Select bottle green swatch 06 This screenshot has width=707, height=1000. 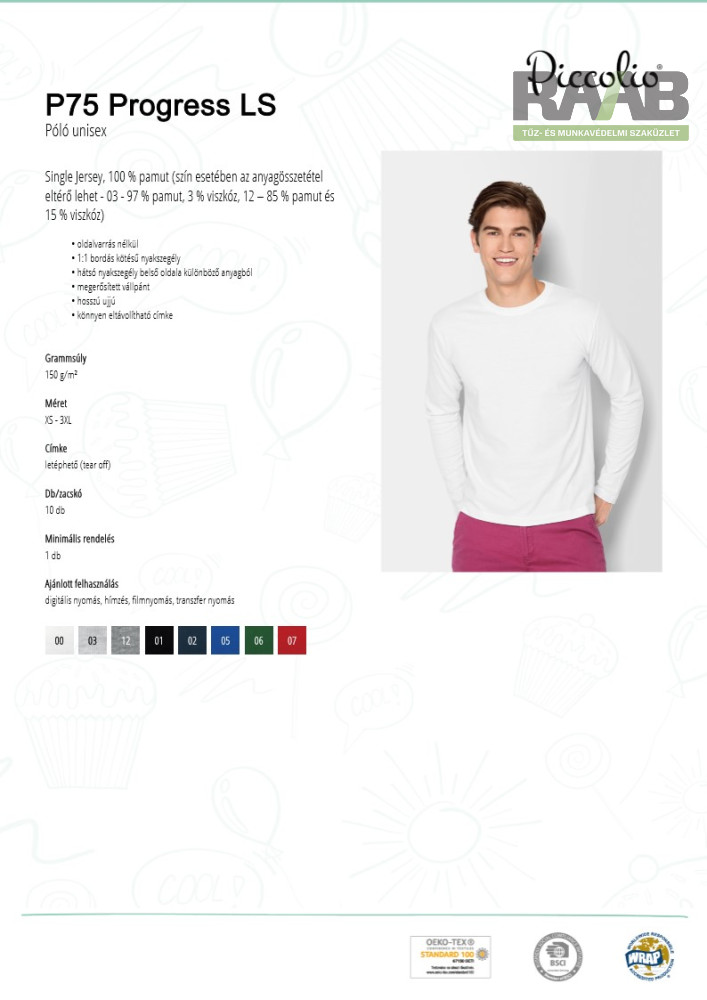[259, 640]
